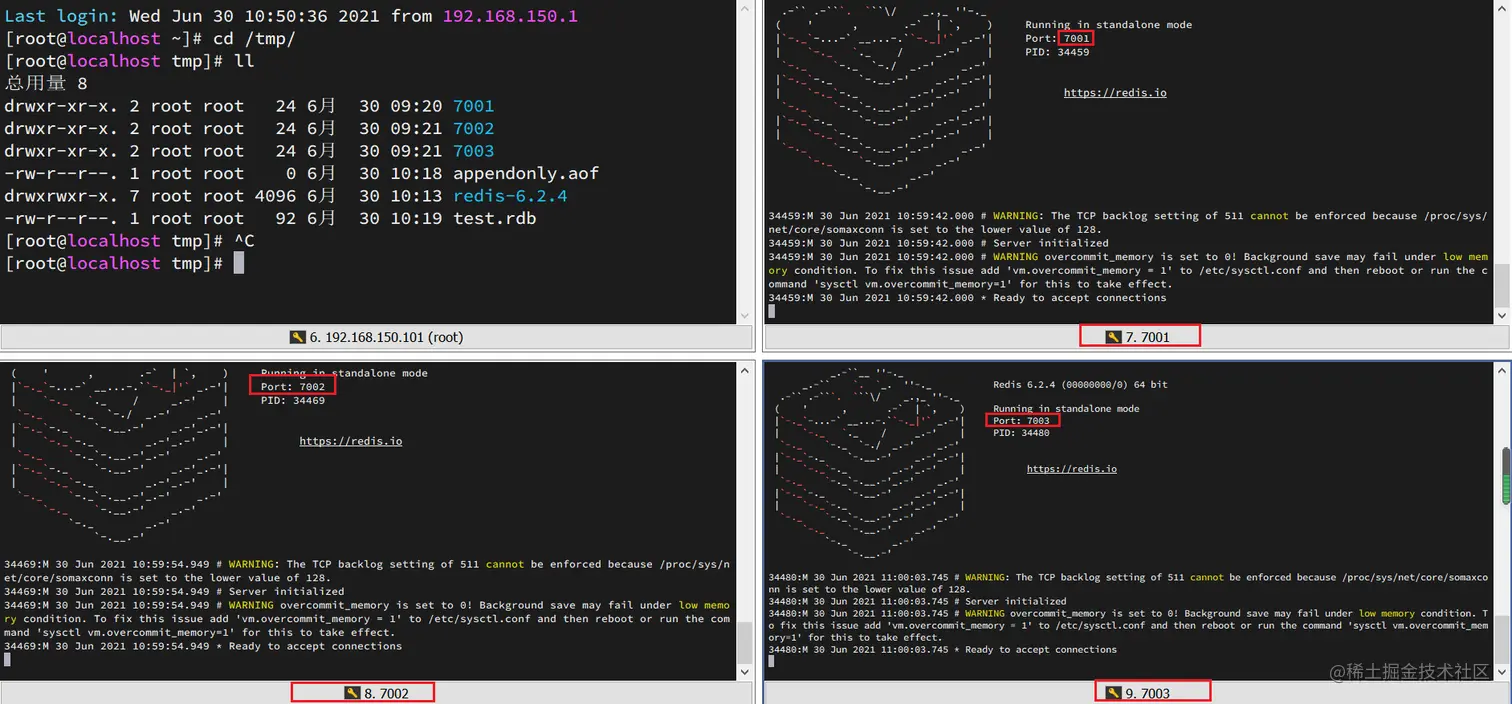This screenshot has height=704, width=1512.
Task: Activate the '8. 7002' terminal tab
Action: pos(376,692)
